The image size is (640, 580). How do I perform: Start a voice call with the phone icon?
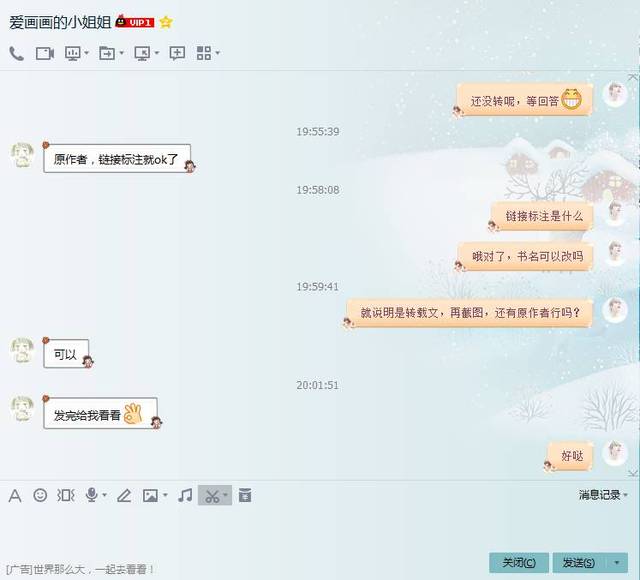pyautogui.click(x=16, y=53)
